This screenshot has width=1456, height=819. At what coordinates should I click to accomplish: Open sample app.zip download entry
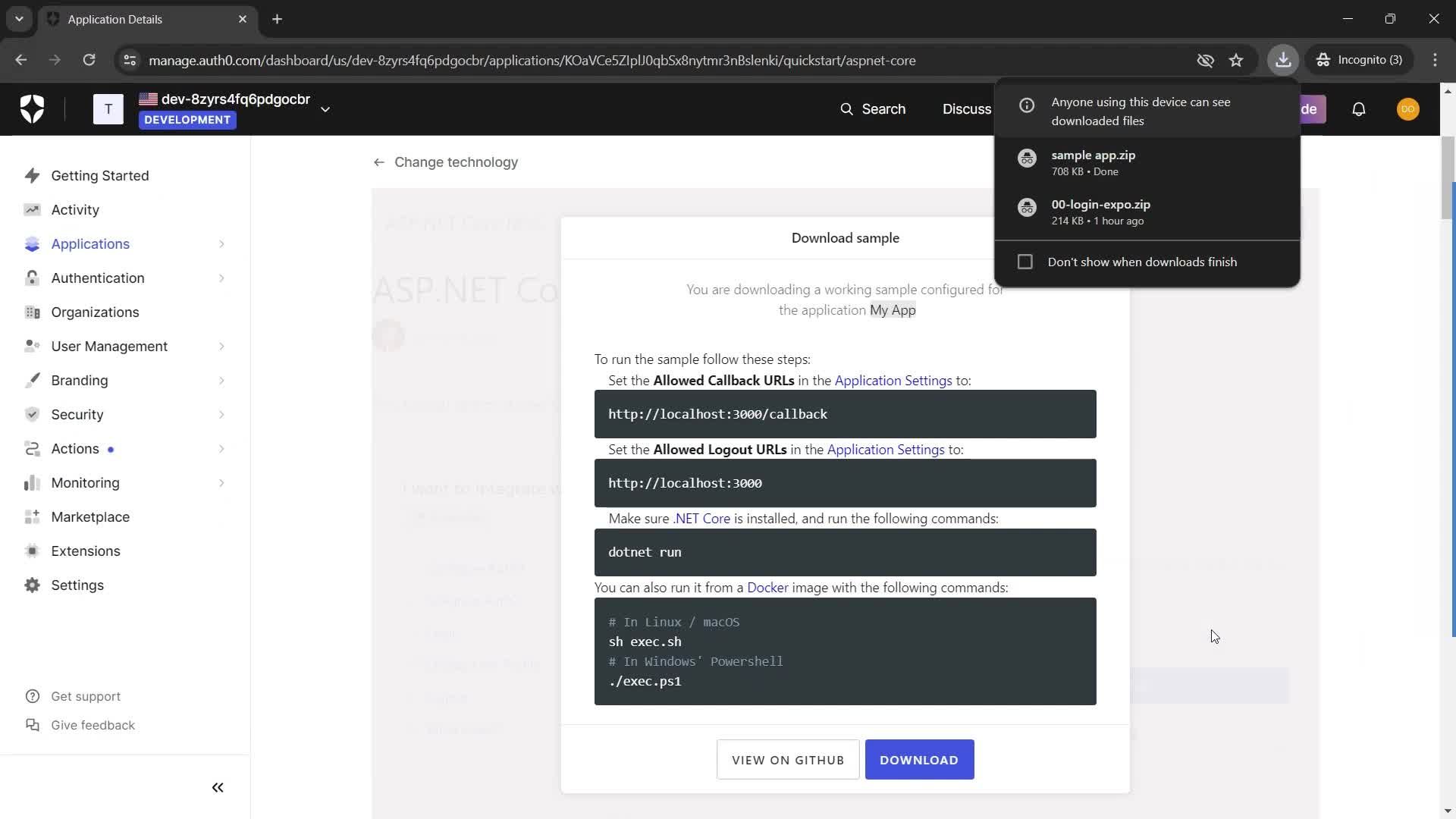(1147, 163)
